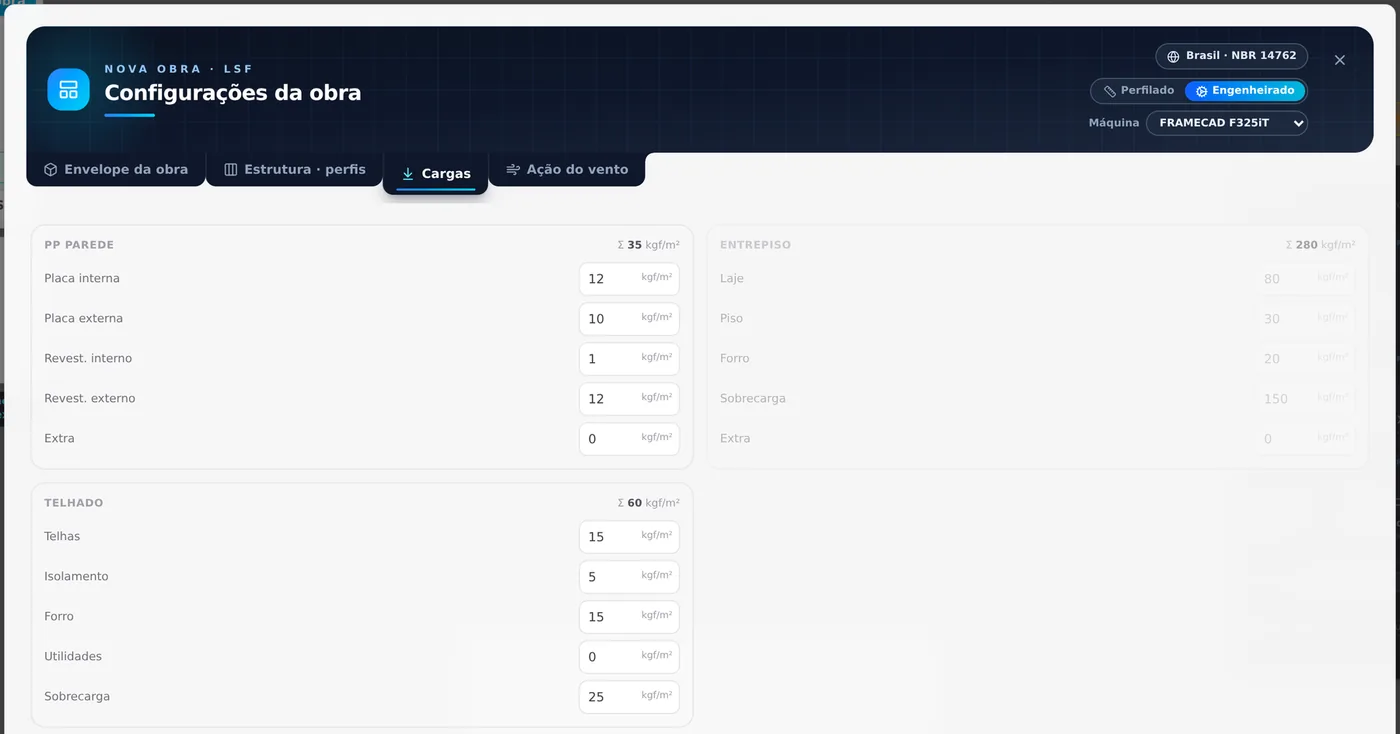Close the Configurações da obra dialog
The height and width of the screenshot is (734, 1400).
coord(1340,60)
